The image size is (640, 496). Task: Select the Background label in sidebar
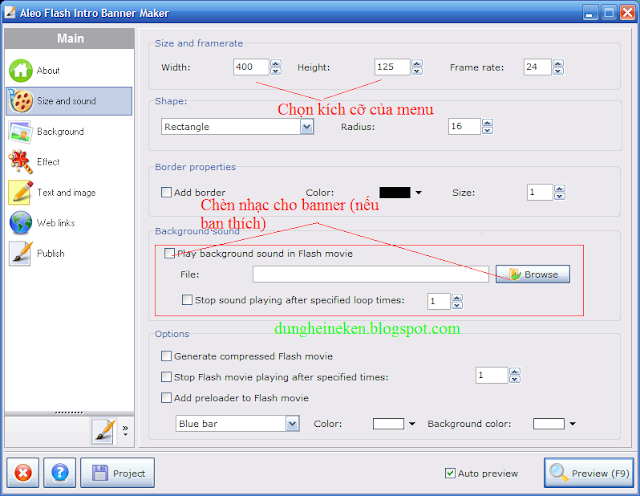point(60,131)
